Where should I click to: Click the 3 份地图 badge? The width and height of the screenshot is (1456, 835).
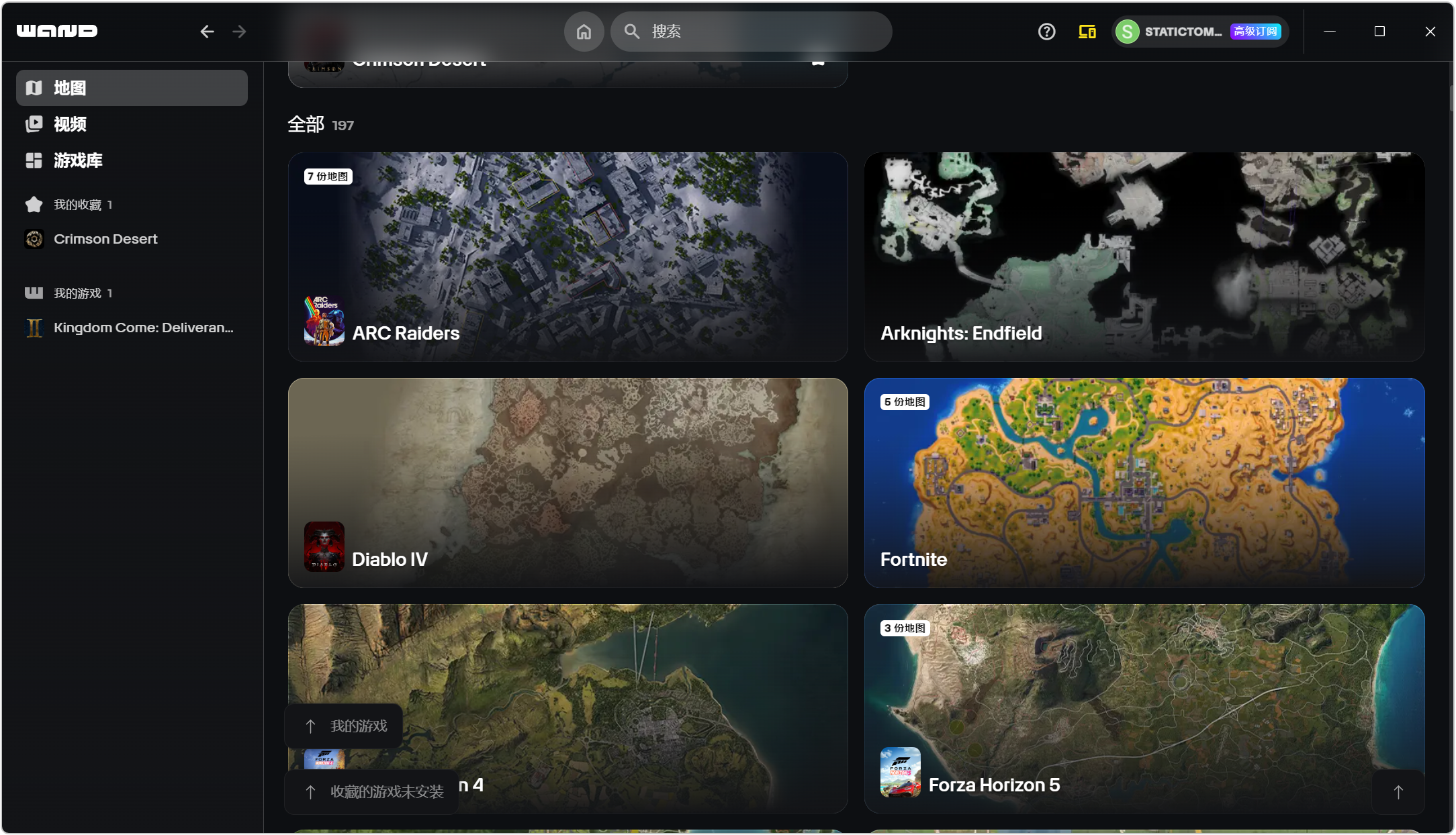click(905, 628)
